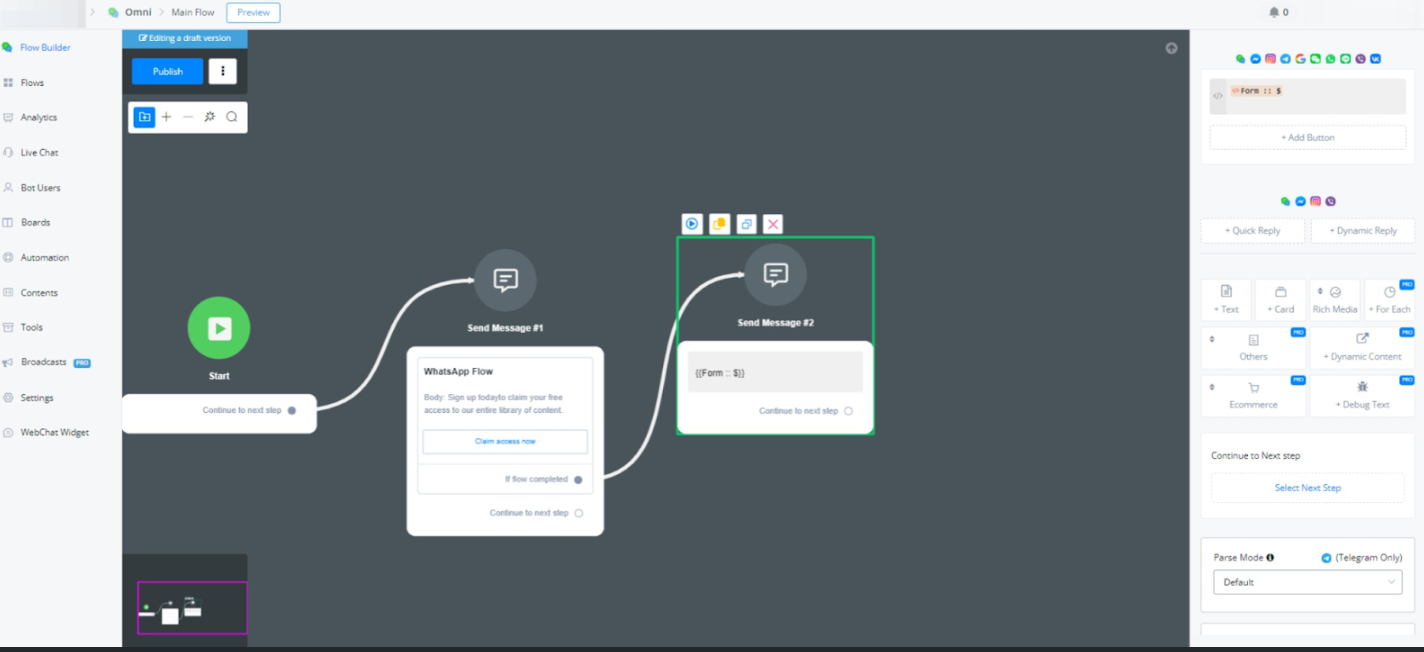Viewport: 1424px width, 652px height.
Task: Click the yellow copy icon above Send Message #2
Action: tap(719, 224)
